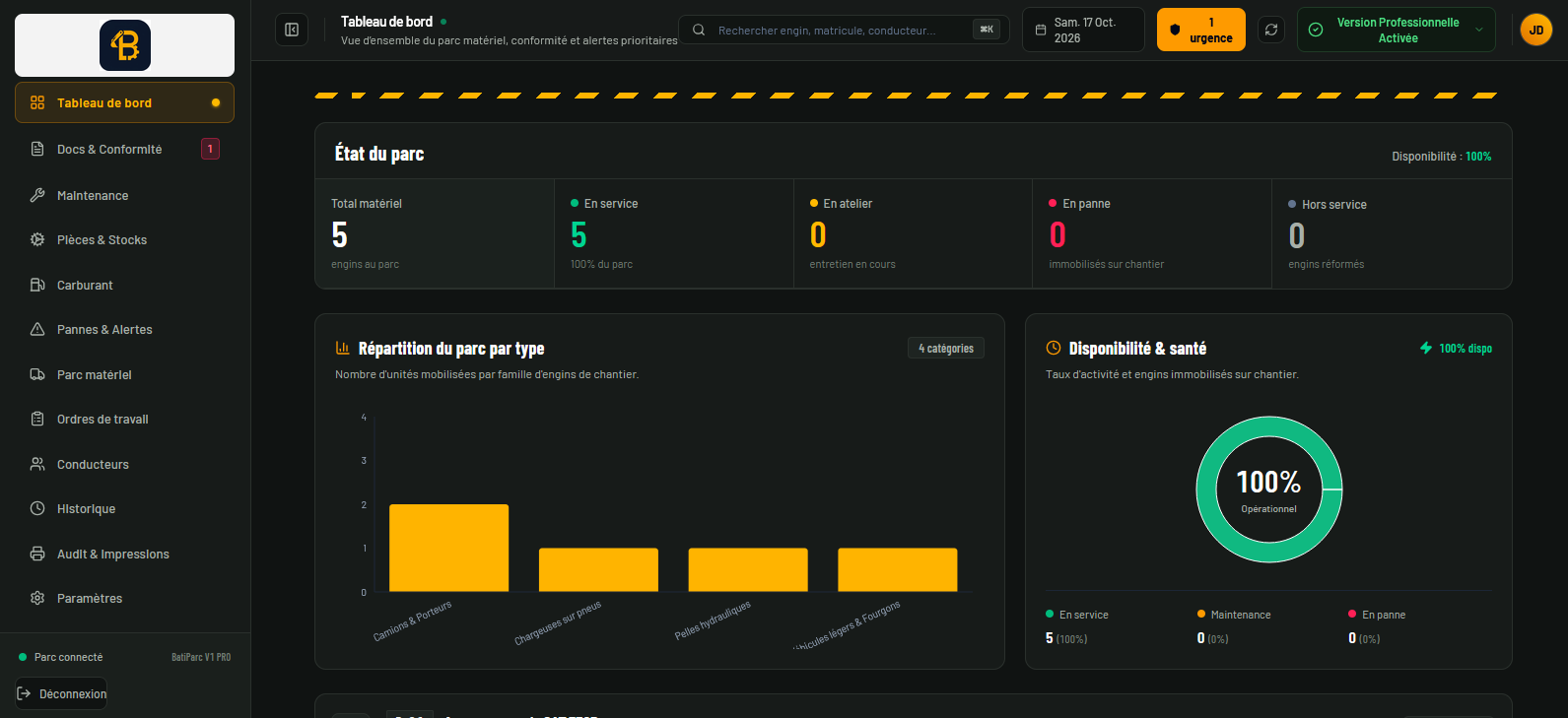Click the Chargeuses sur pneus bar
This screenshot has width=1568, height=718.
tap(598, 569)
